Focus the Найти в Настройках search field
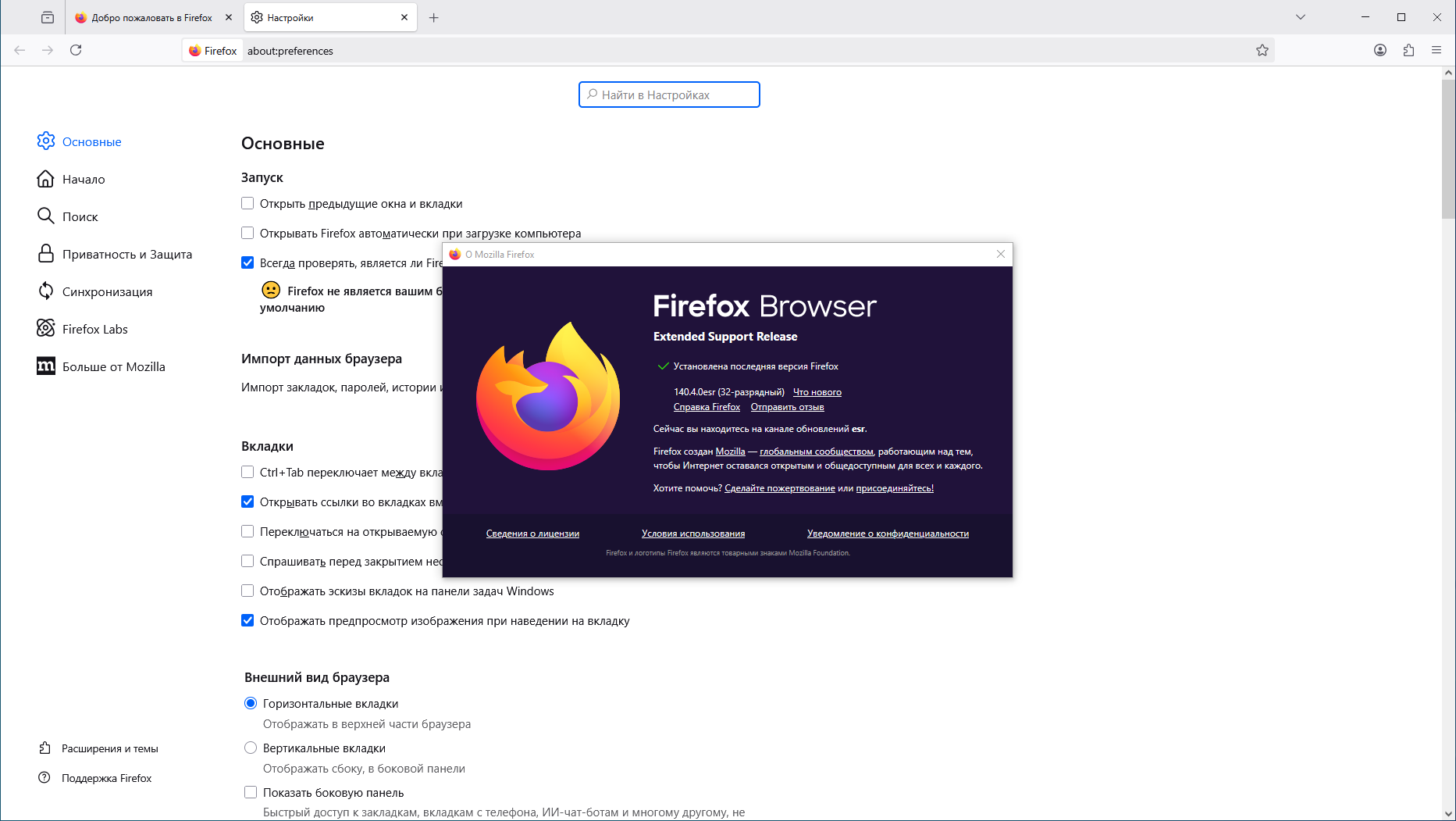1456x821 pixels. [669, 95]
